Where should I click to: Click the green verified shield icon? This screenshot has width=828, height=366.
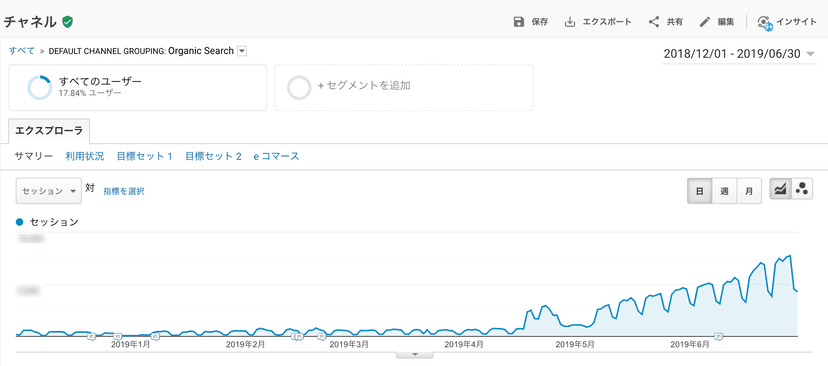(x=67, y=22)
